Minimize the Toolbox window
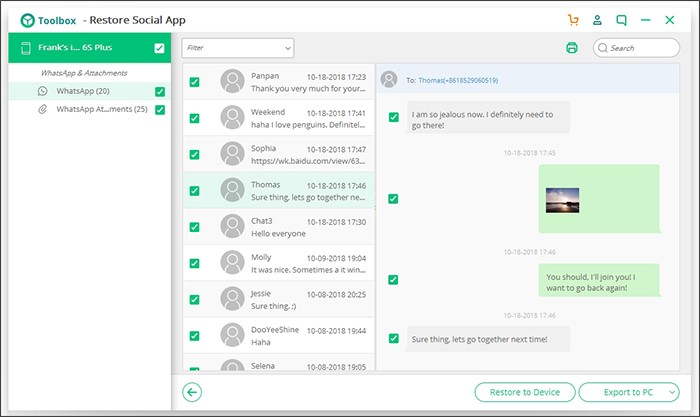Screen dimensions: 700x417 click(646, 20)
